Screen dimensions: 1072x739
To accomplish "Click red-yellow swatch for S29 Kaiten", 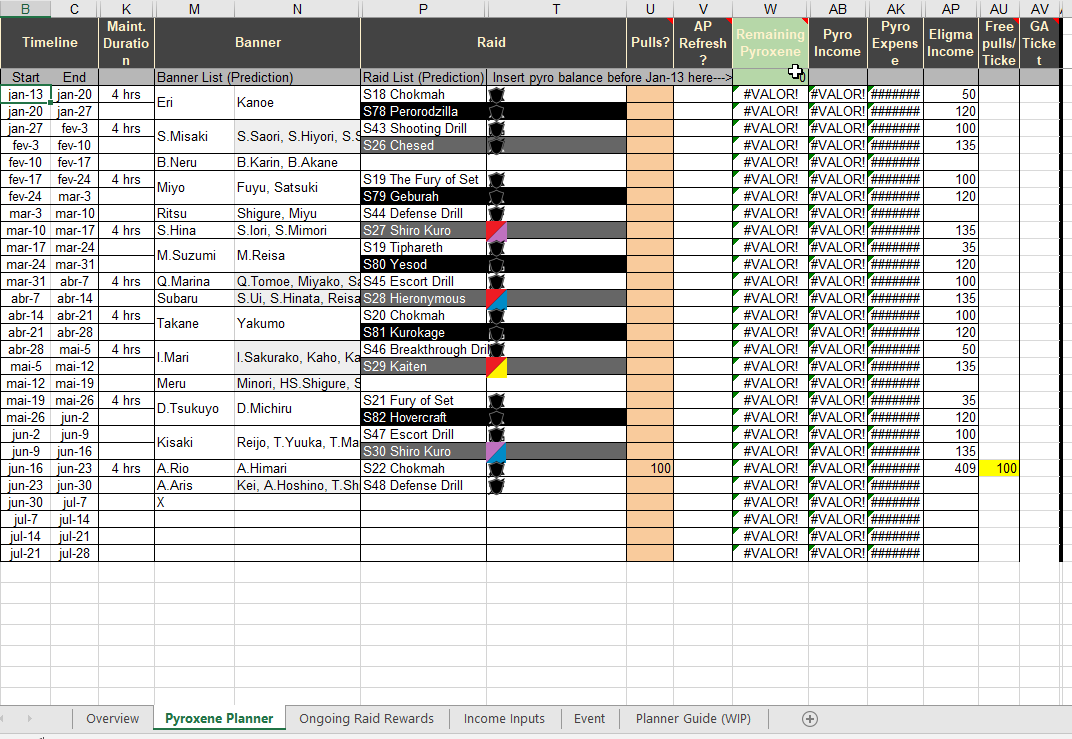I will (496, 366).
